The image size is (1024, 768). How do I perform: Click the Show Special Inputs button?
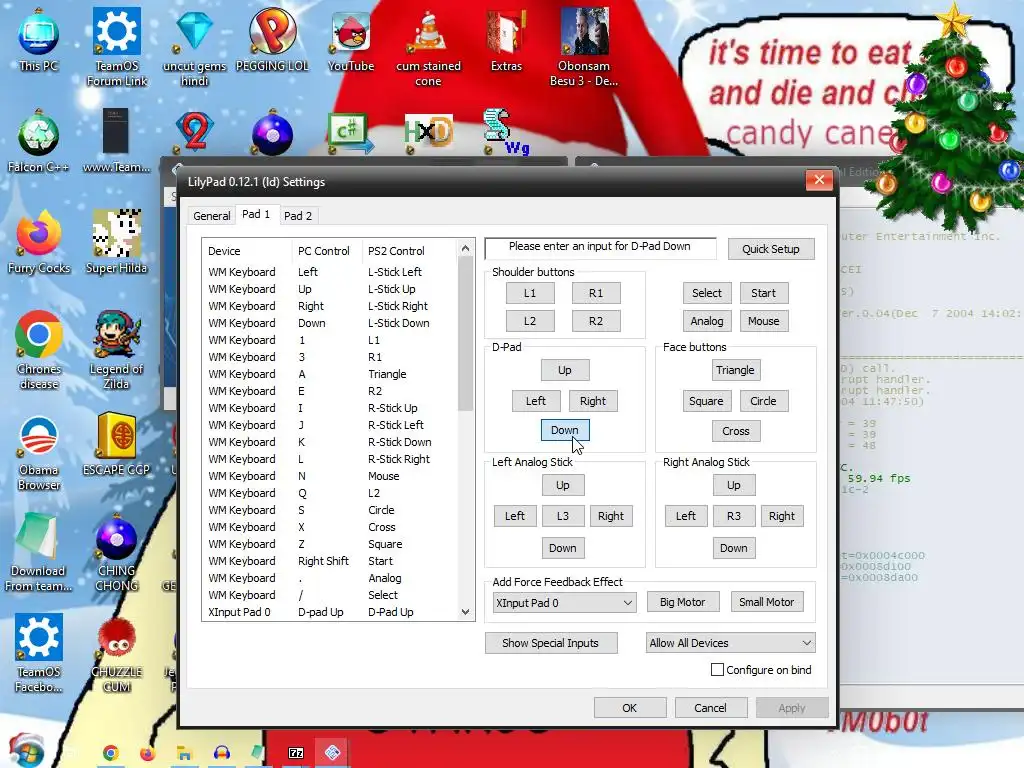tap(551, 643)
